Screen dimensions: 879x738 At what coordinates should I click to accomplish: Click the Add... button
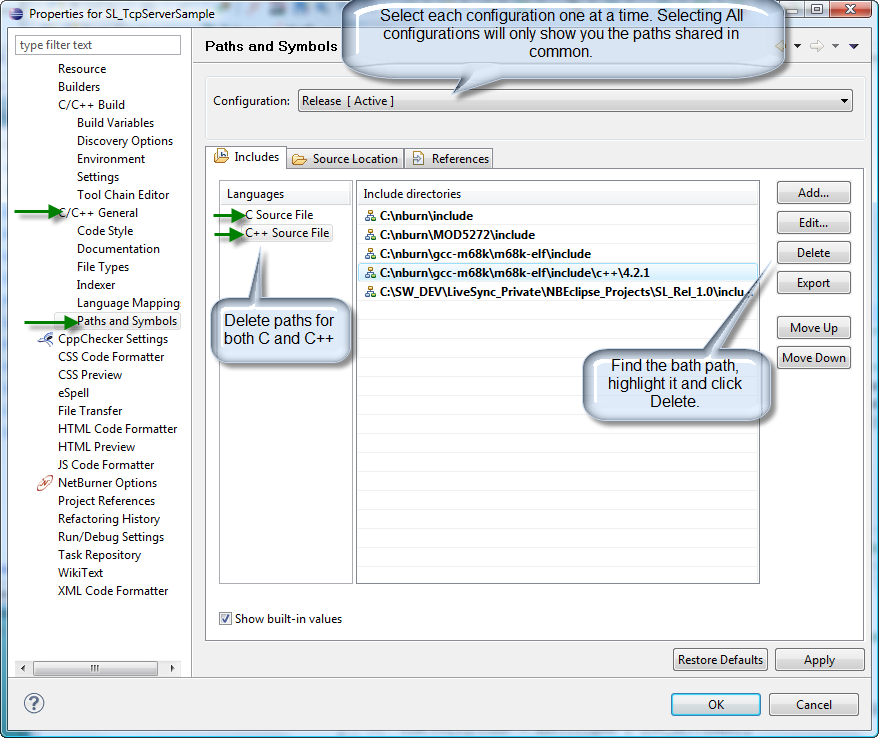813,193
